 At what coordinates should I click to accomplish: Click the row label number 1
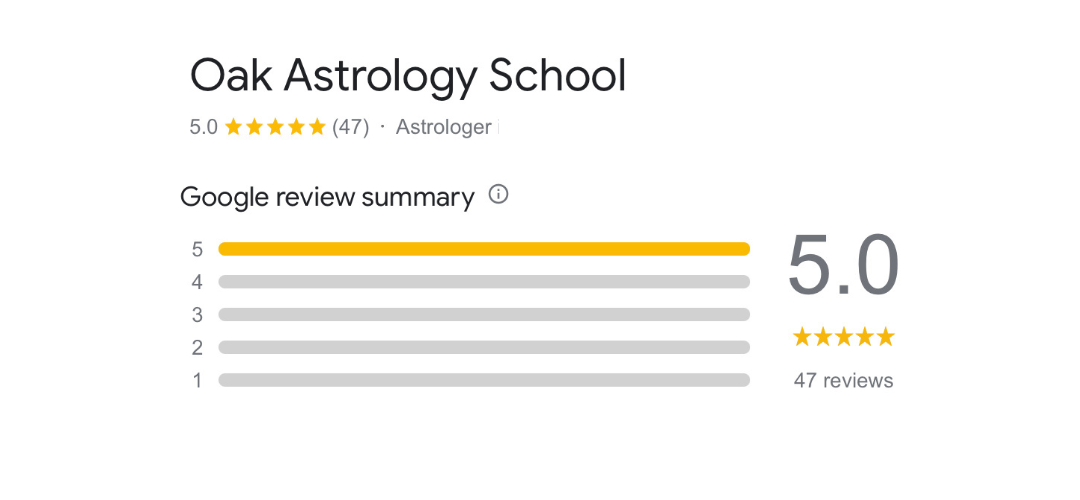click(x=198, y=381)
